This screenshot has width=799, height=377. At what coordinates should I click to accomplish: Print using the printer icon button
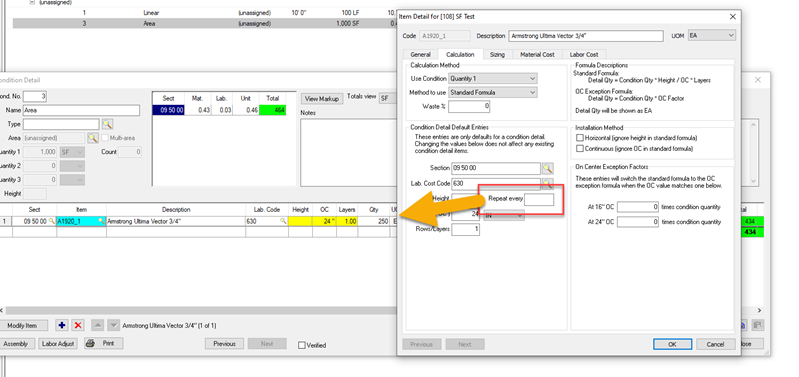pyautogui.click(x=103, y=343)
